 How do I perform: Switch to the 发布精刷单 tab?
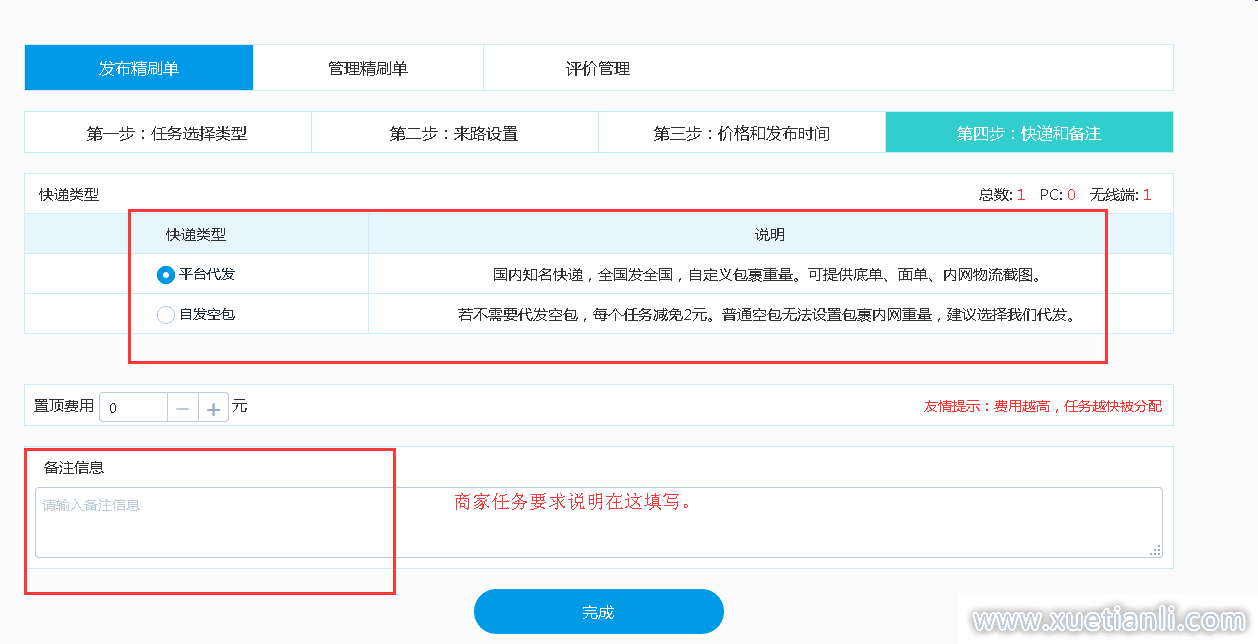coord(139,68)
